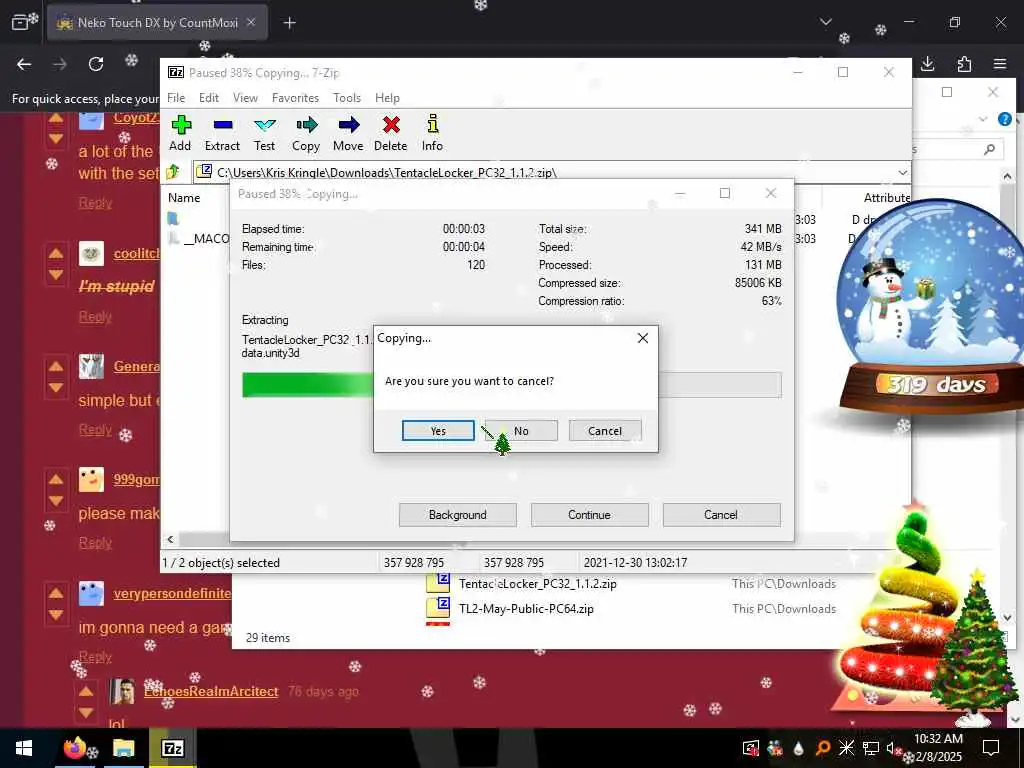
Task: Open the browser downloads icon
Action: (x=927, y=64)
